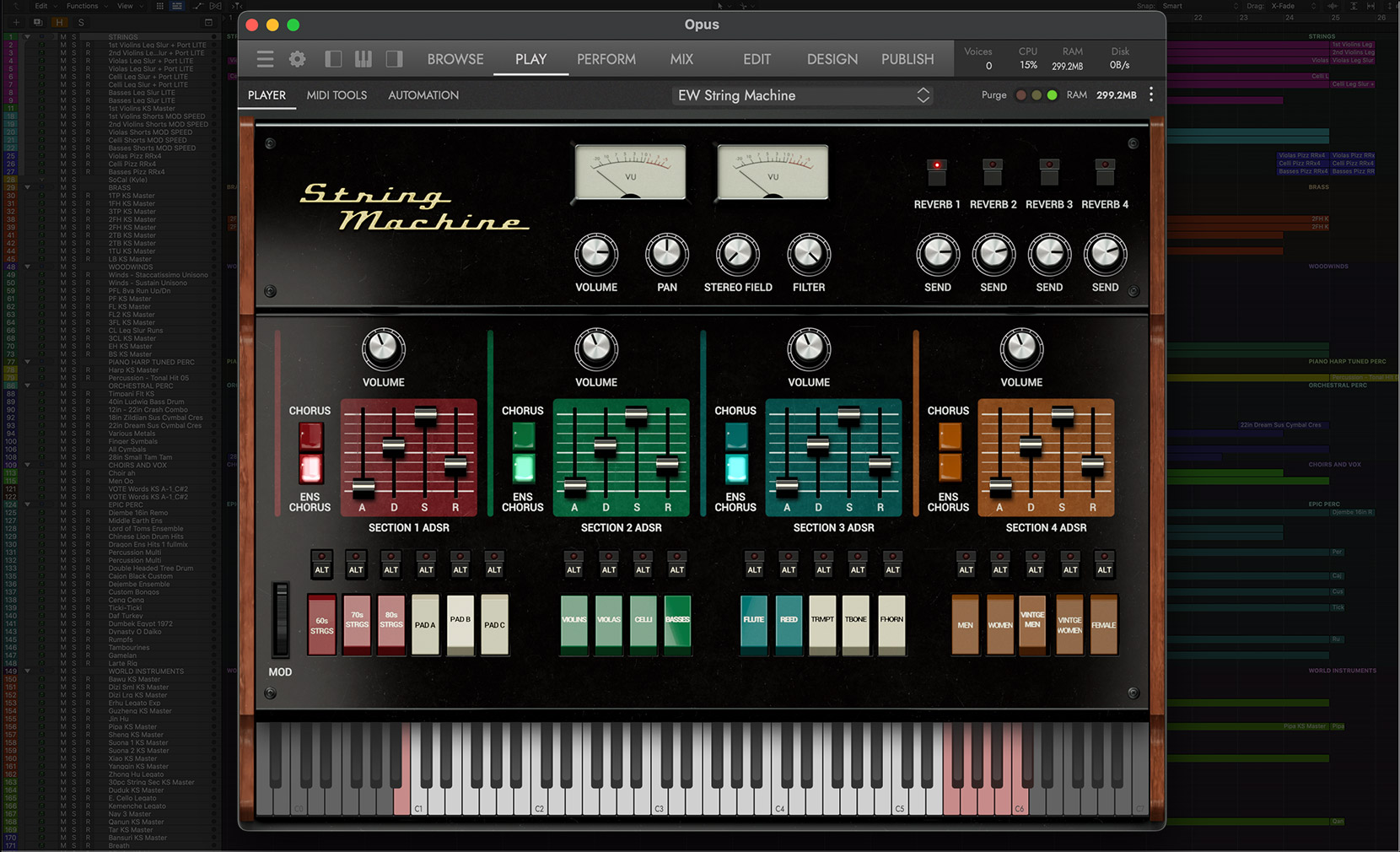Screen dimensions: 1400x852
Task: Click the Section 2 Sustain fader
Action: pyautogui.click(x=637, y=414)
